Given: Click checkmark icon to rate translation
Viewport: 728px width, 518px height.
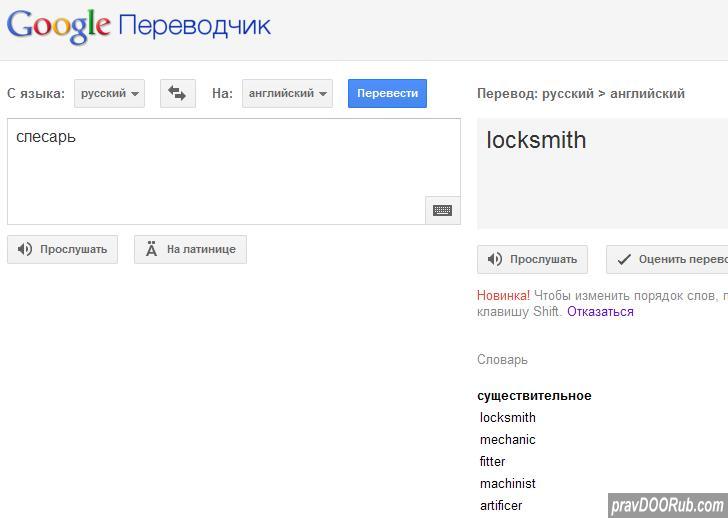Looking at the screenshot, I should (624, 259).
